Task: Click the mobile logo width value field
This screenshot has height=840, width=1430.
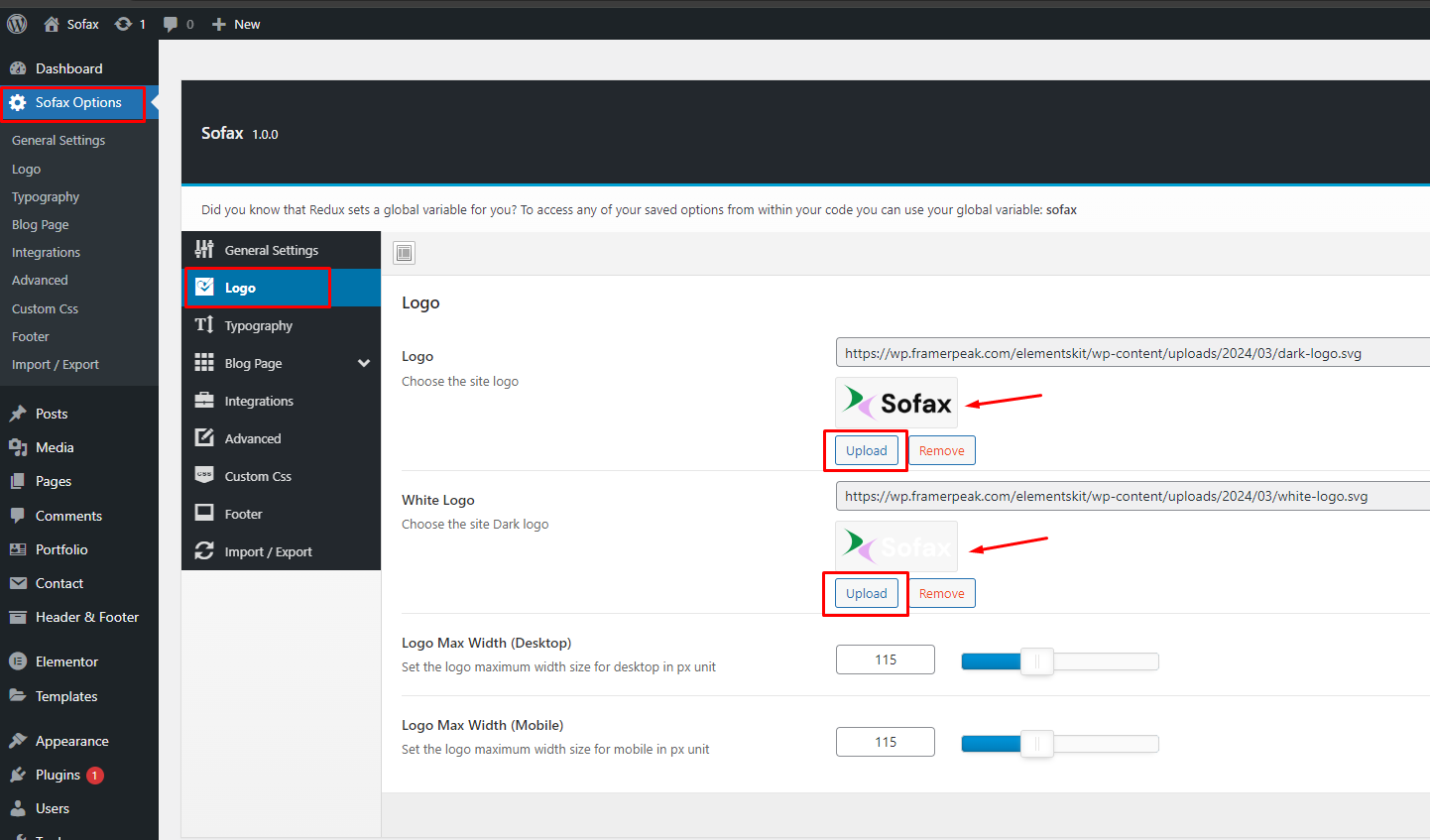Action: click(886, 742)
